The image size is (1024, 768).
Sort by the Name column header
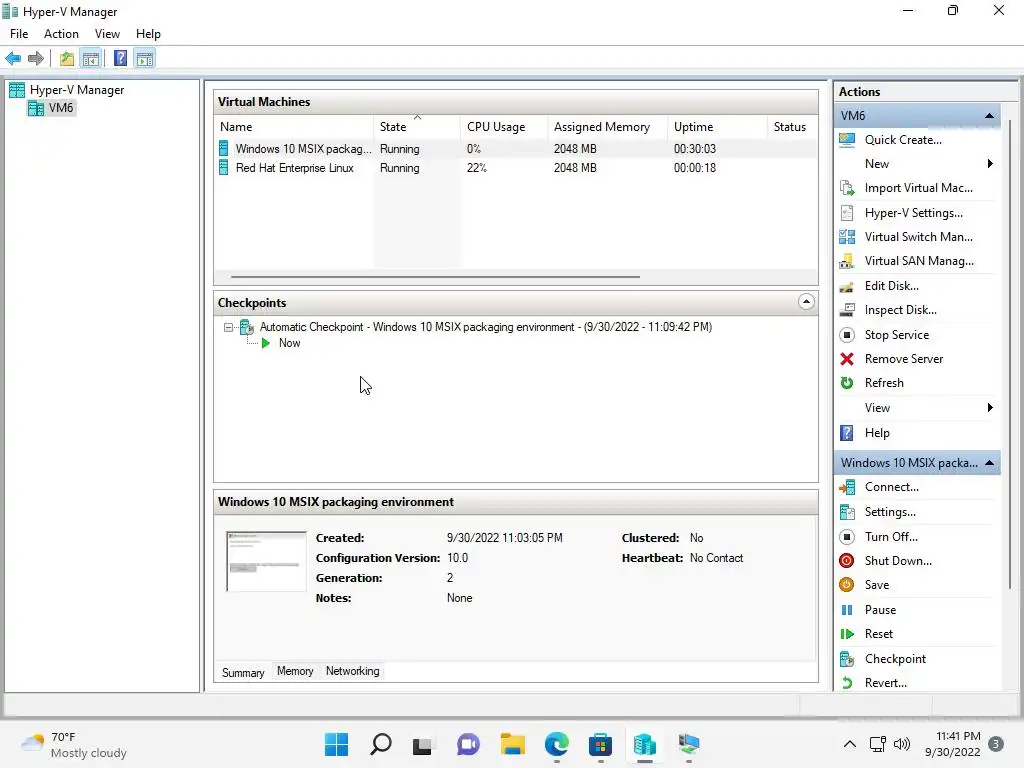(x=294, y=127)
